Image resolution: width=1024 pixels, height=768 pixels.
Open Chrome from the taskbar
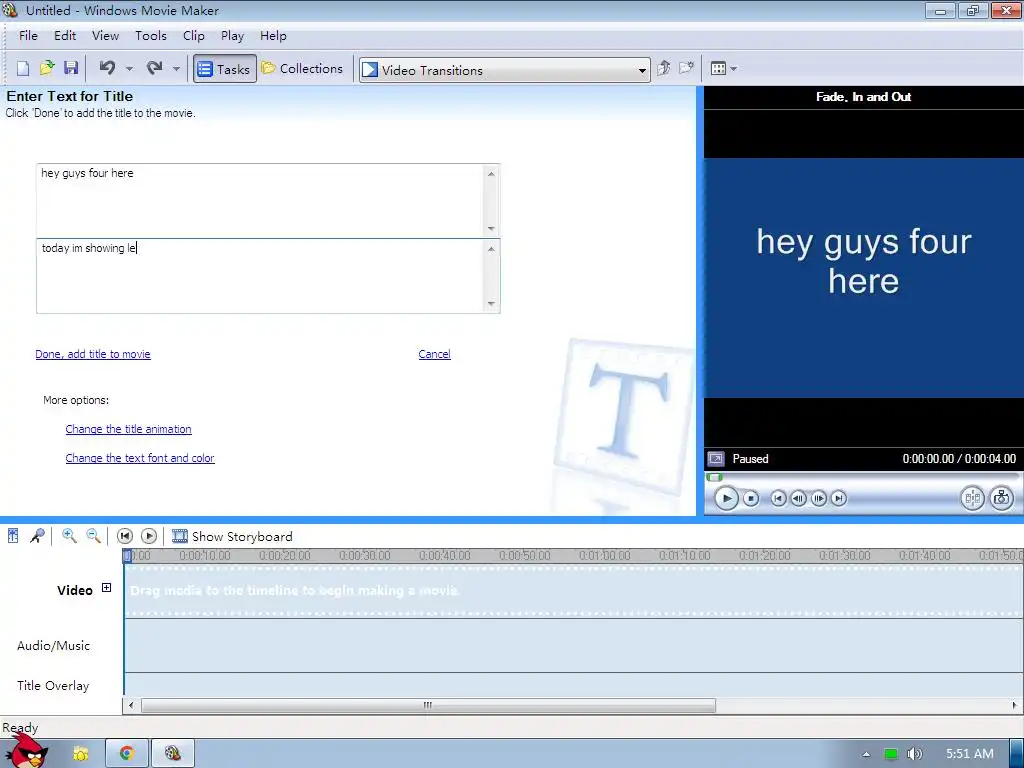point(127,754)
